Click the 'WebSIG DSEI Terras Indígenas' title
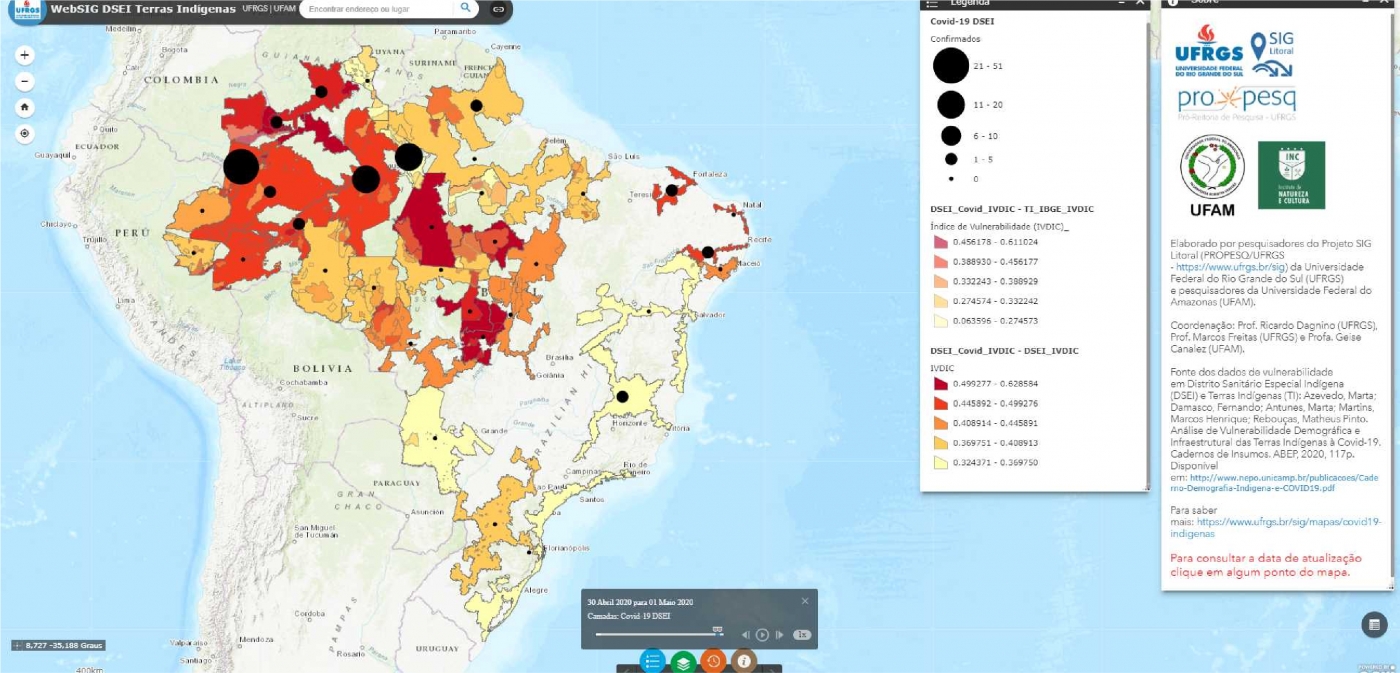The height and width of the screenshot is (673, 1400). point(142,8)
